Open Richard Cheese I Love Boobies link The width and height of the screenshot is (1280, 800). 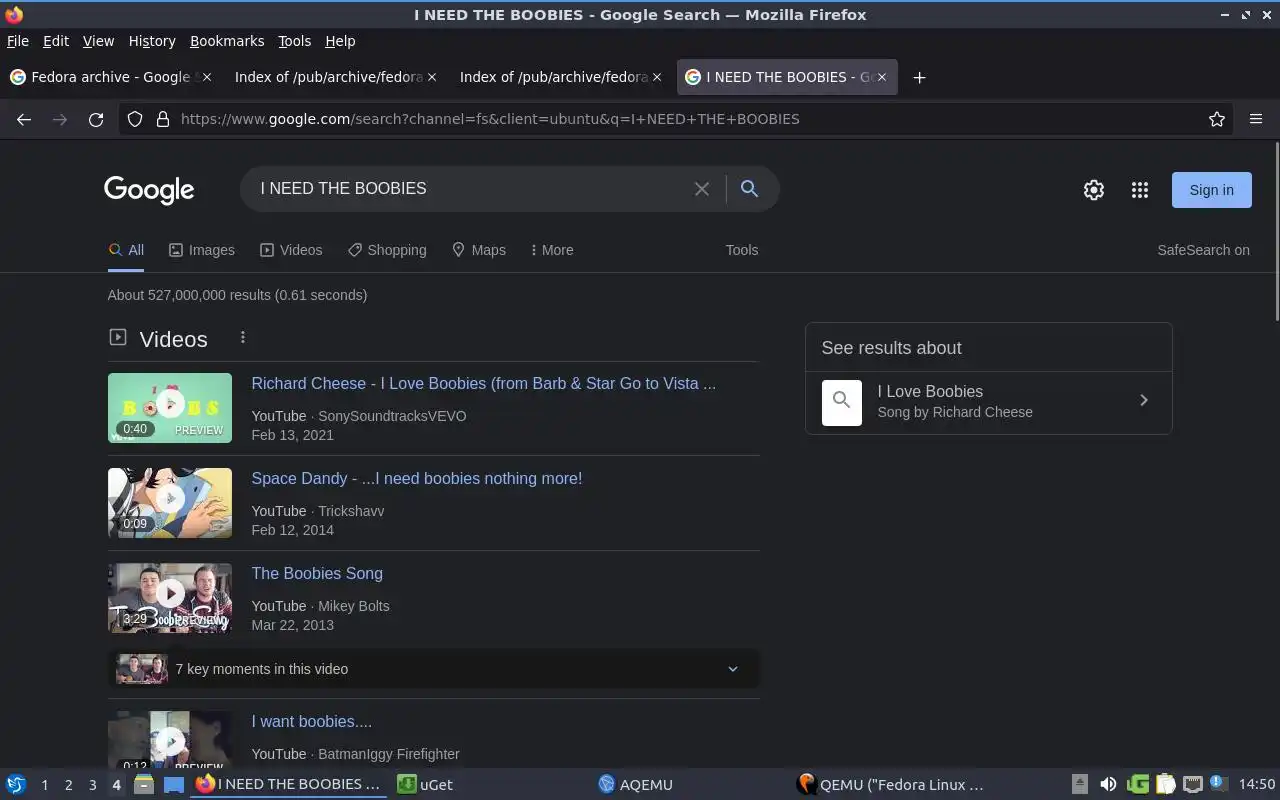[483, 383]
